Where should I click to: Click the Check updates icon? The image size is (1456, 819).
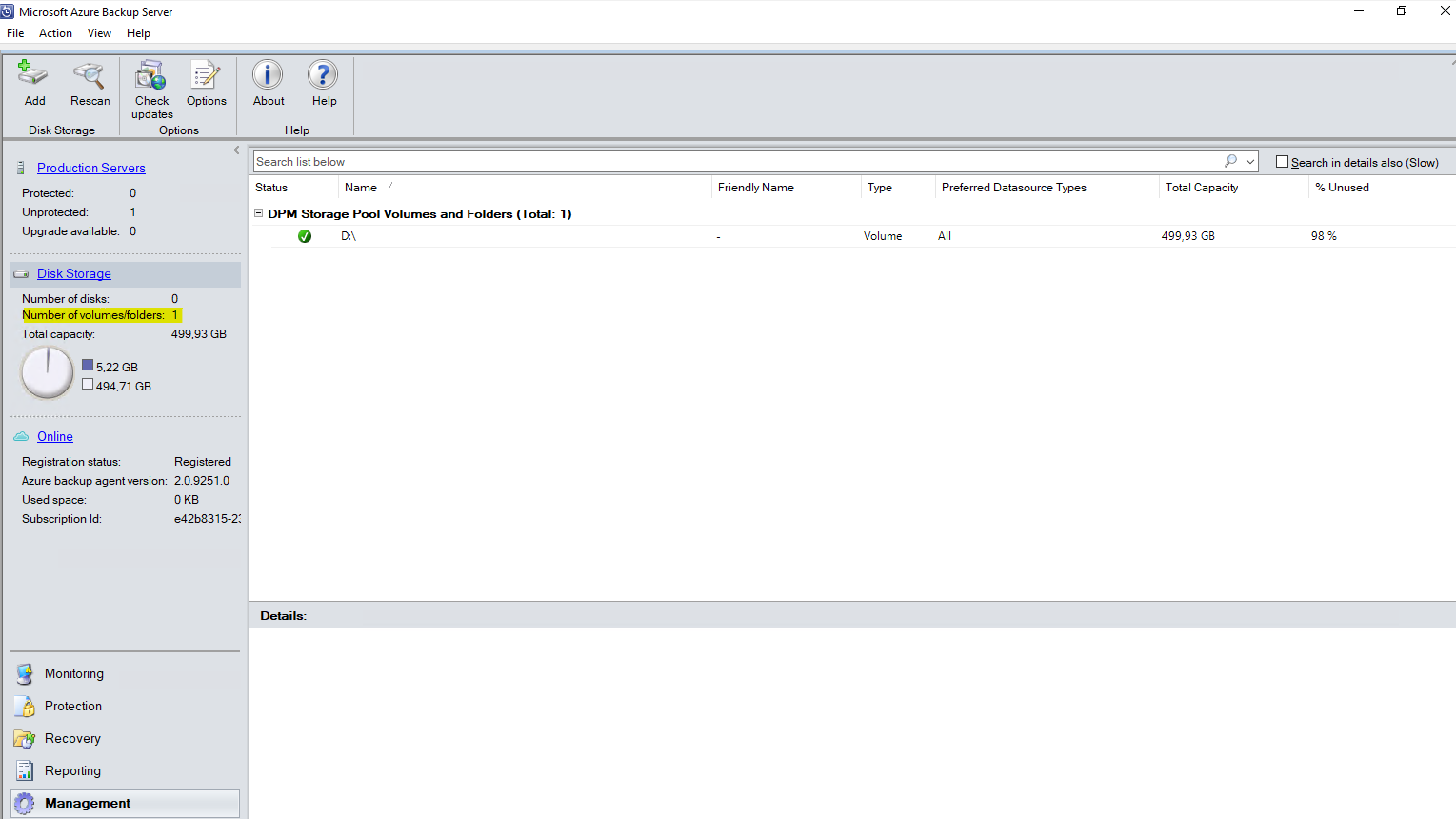coord(150,75)
